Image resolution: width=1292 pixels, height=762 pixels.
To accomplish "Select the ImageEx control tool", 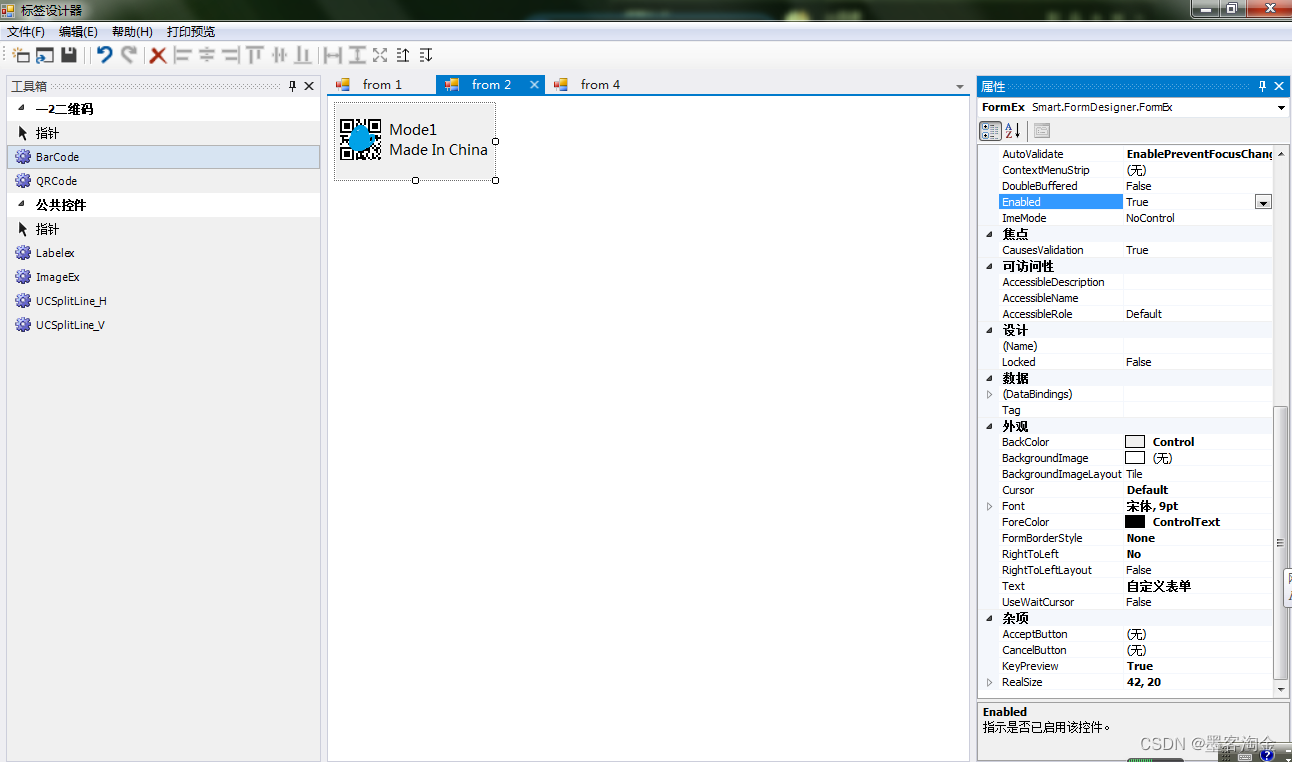I will coord(164,277).
